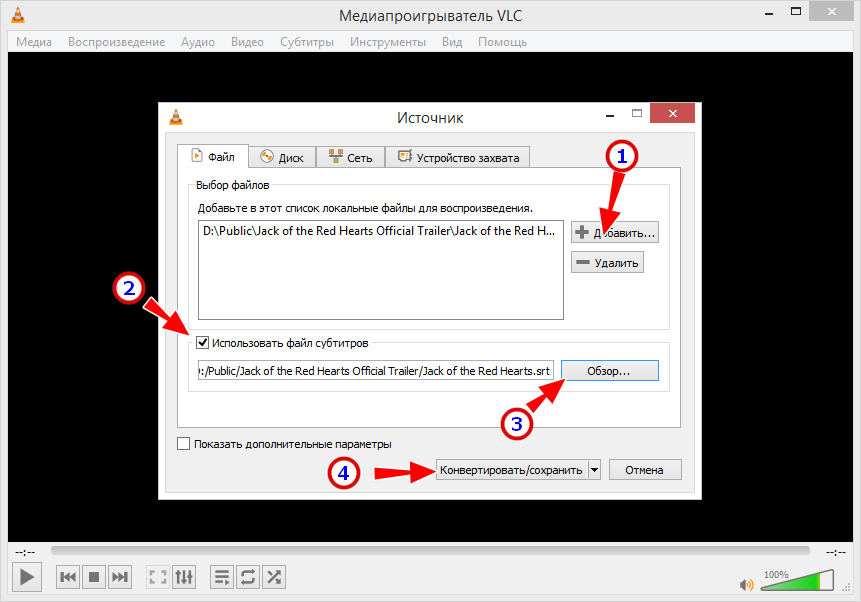The width and height of the screenshot is (861, 602).
Task: Click the playback seek bar
Action: point(430,551)
